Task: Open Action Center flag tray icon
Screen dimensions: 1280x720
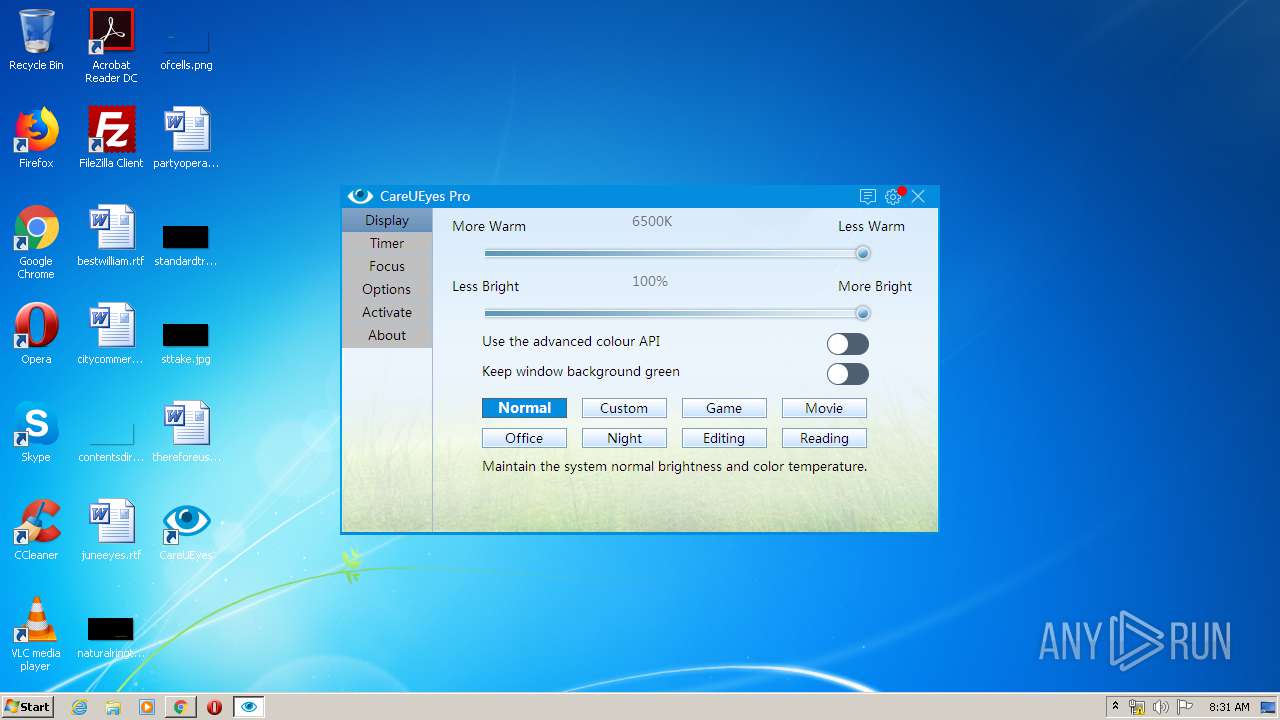Action: point(1185,707)
